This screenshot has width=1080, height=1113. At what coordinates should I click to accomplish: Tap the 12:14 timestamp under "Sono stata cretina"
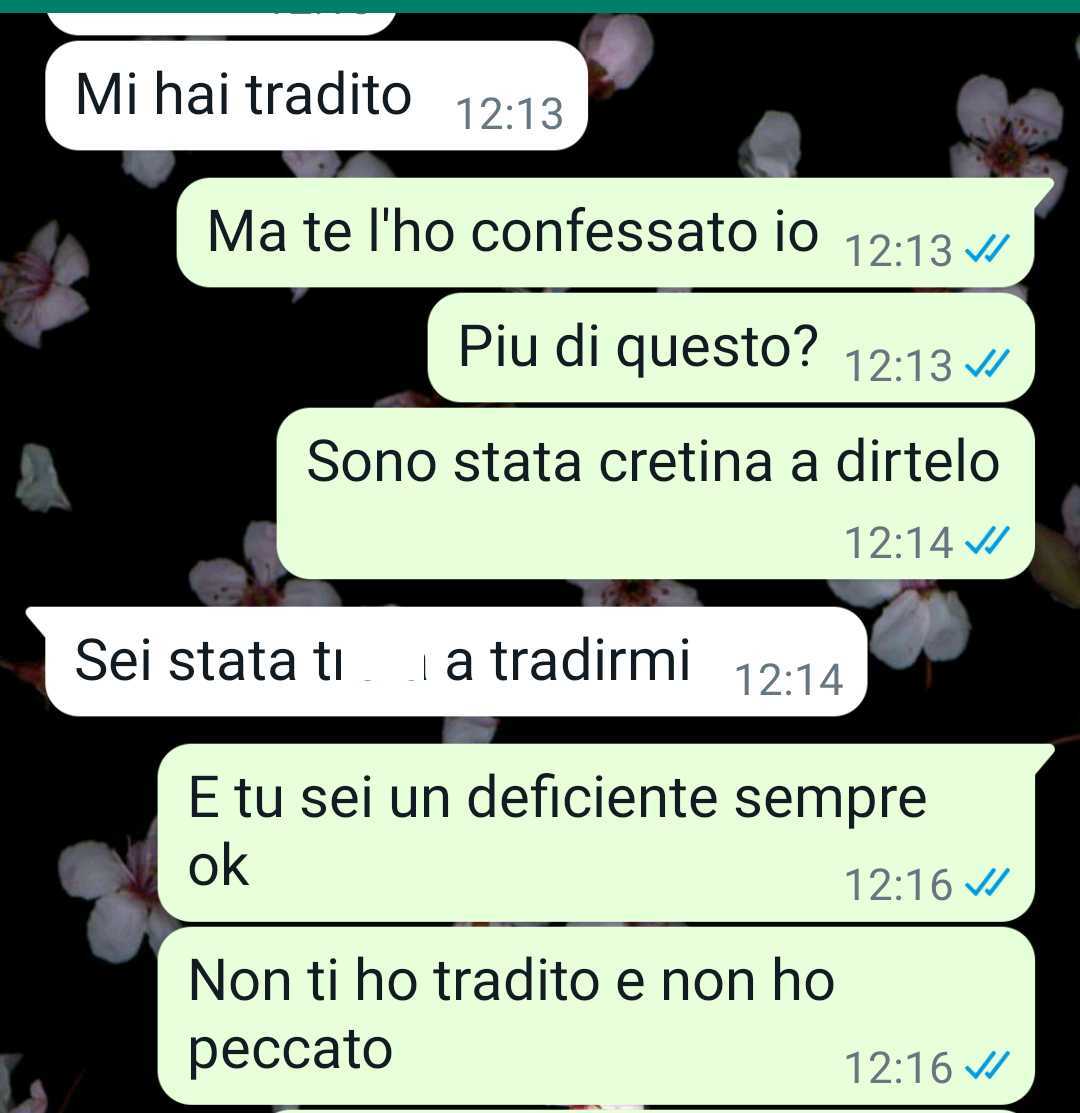pyautogui.click(x=898, y=543)
